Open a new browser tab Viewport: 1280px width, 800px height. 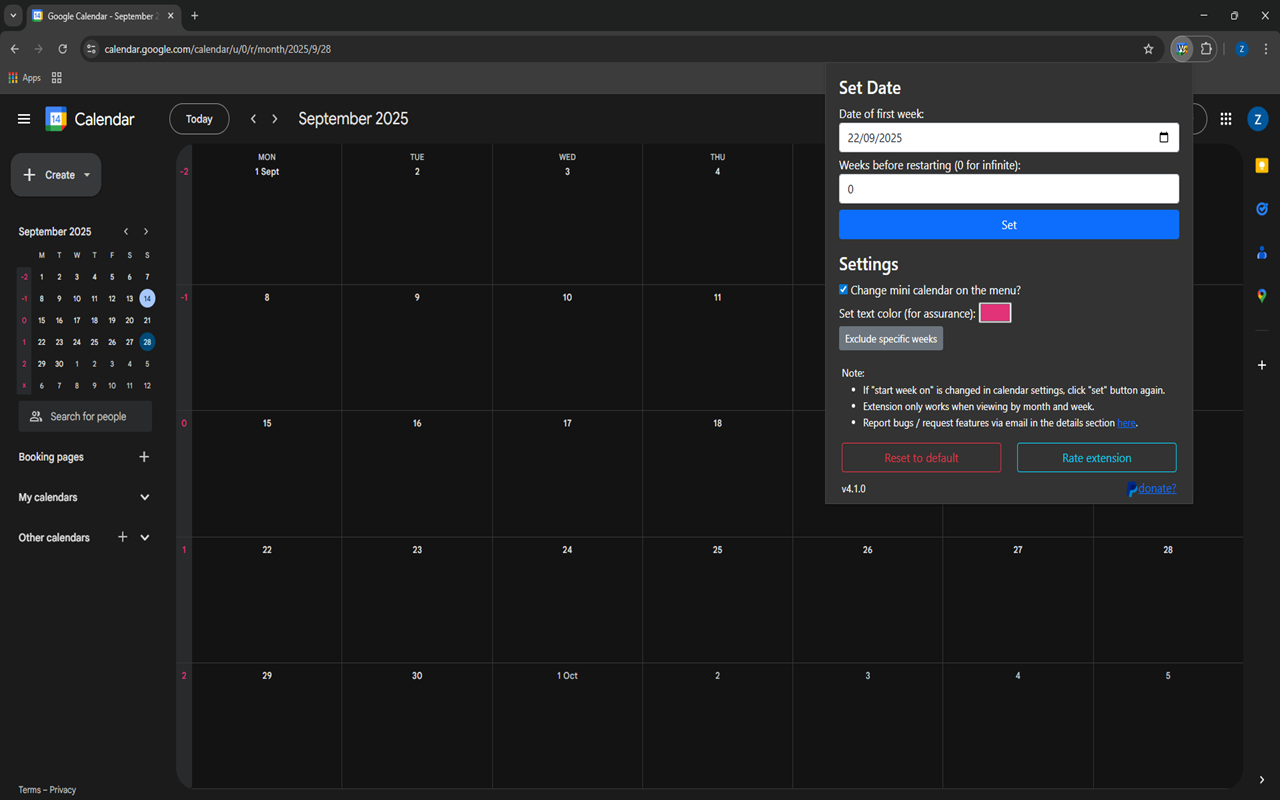(x=195, y=16)
